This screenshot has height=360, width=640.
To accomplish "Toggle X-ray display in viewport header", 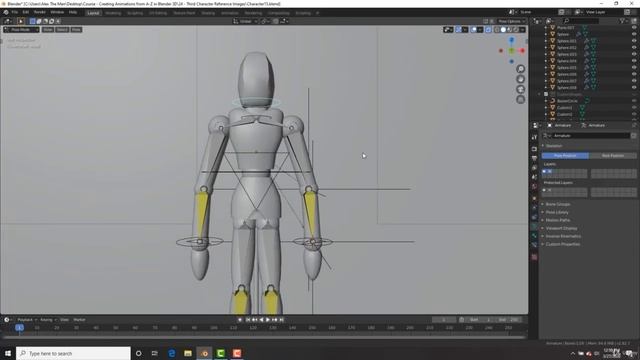I will click(488, 30).
